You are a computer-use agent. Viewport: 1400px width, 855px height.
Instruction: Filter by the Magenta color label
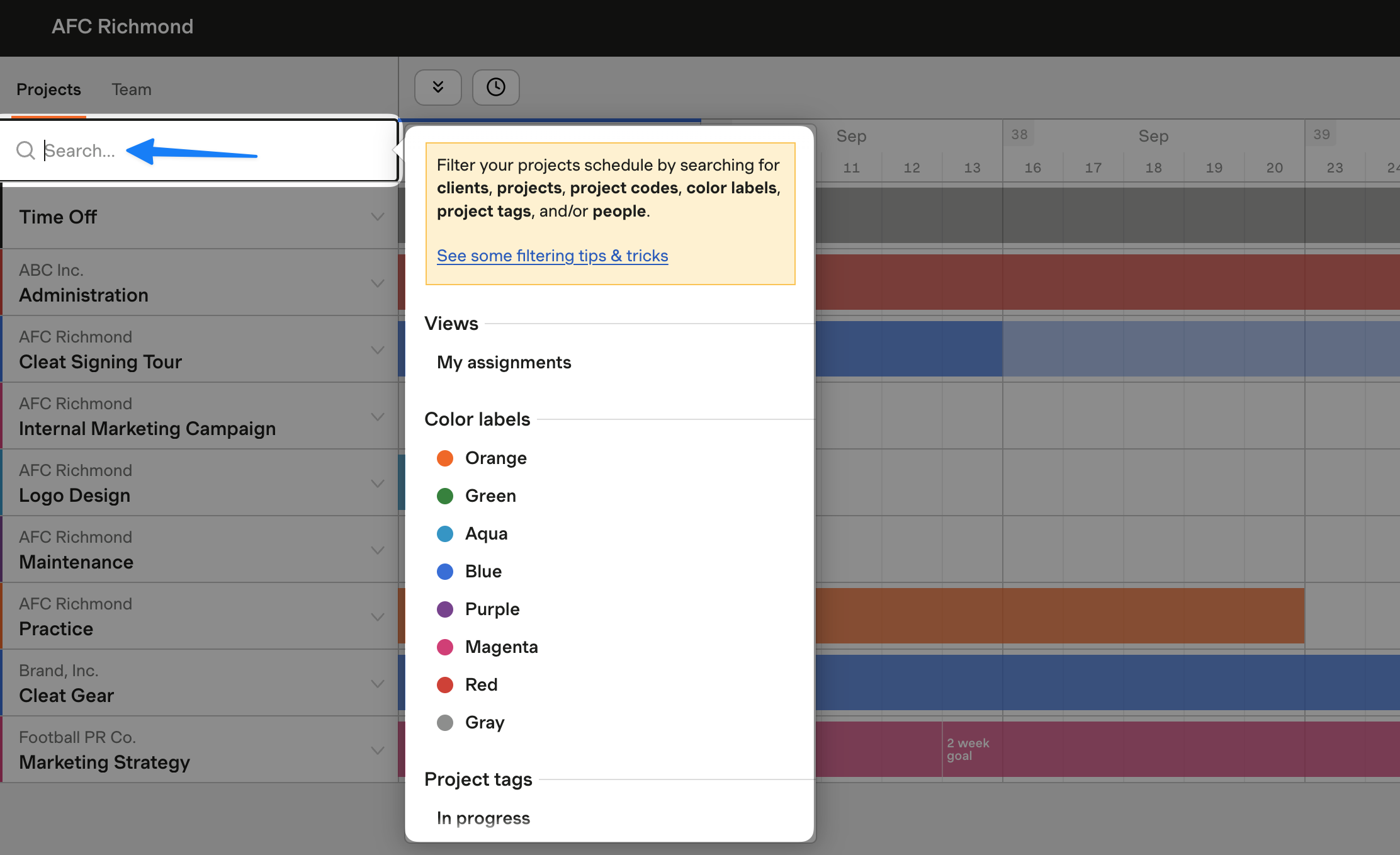(487, 647)
